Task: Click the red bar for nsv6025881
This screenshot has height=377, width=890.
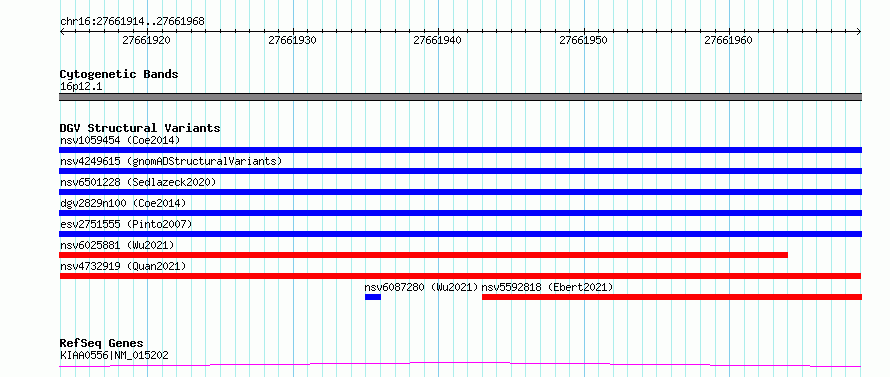Action: coord(423,255)
